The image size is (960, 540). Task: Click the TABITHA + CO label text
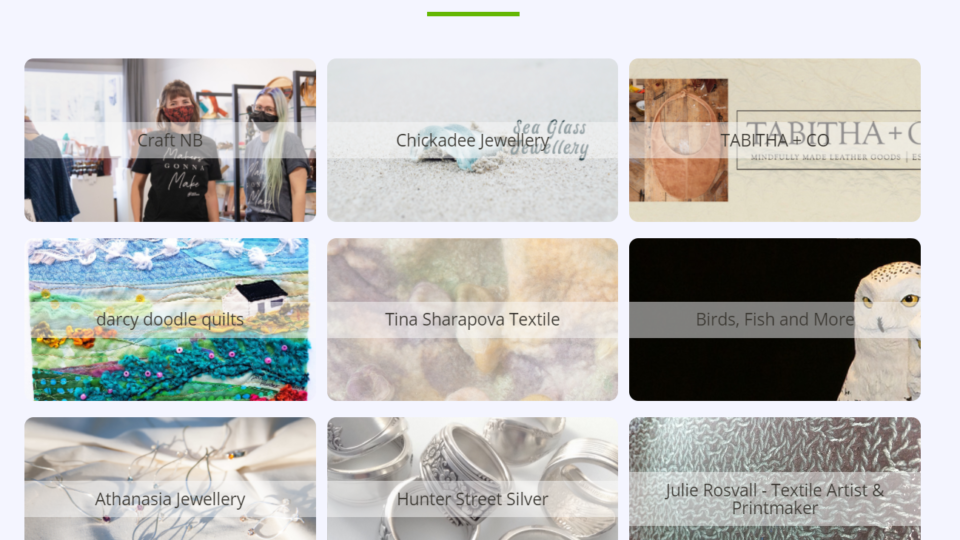(x=775, y=140)
